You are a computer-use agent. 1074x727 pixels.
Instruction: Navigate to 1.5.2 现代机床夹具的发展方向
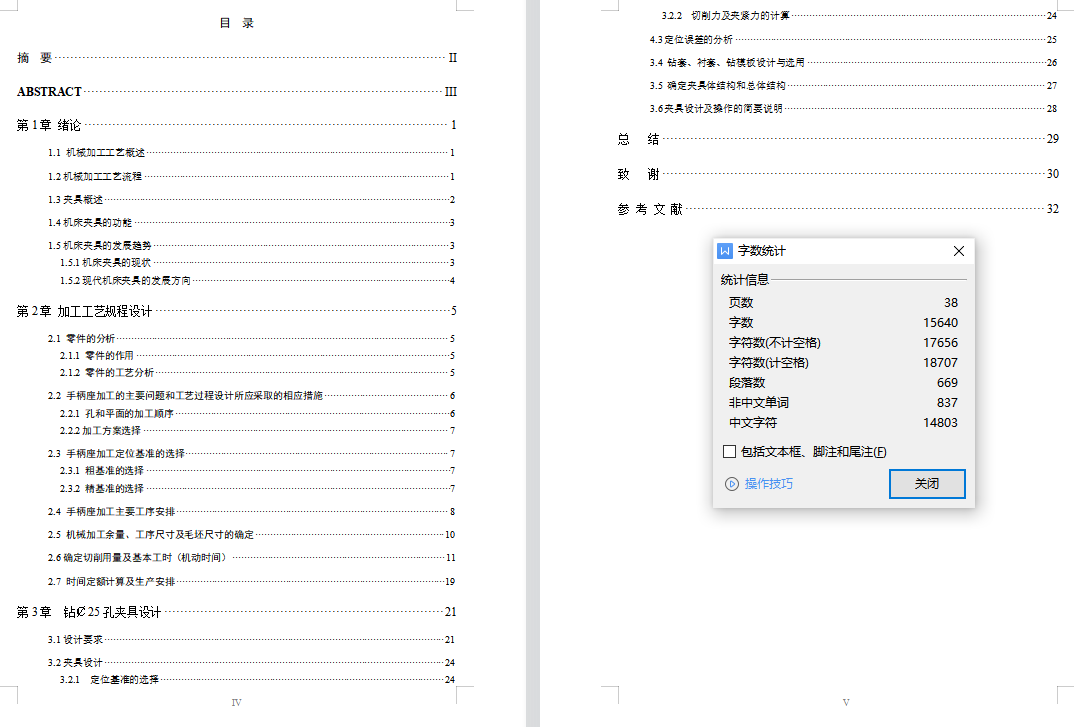coord(125,281)
